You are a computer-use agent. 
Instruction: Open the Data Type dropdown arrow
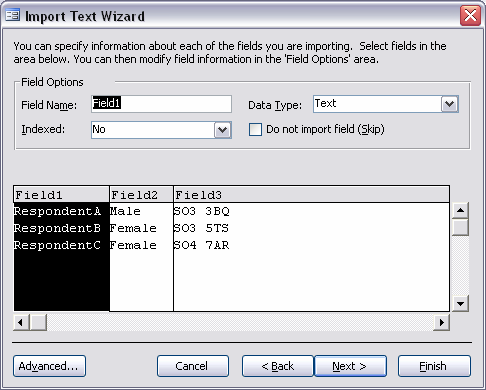(450, 104)
